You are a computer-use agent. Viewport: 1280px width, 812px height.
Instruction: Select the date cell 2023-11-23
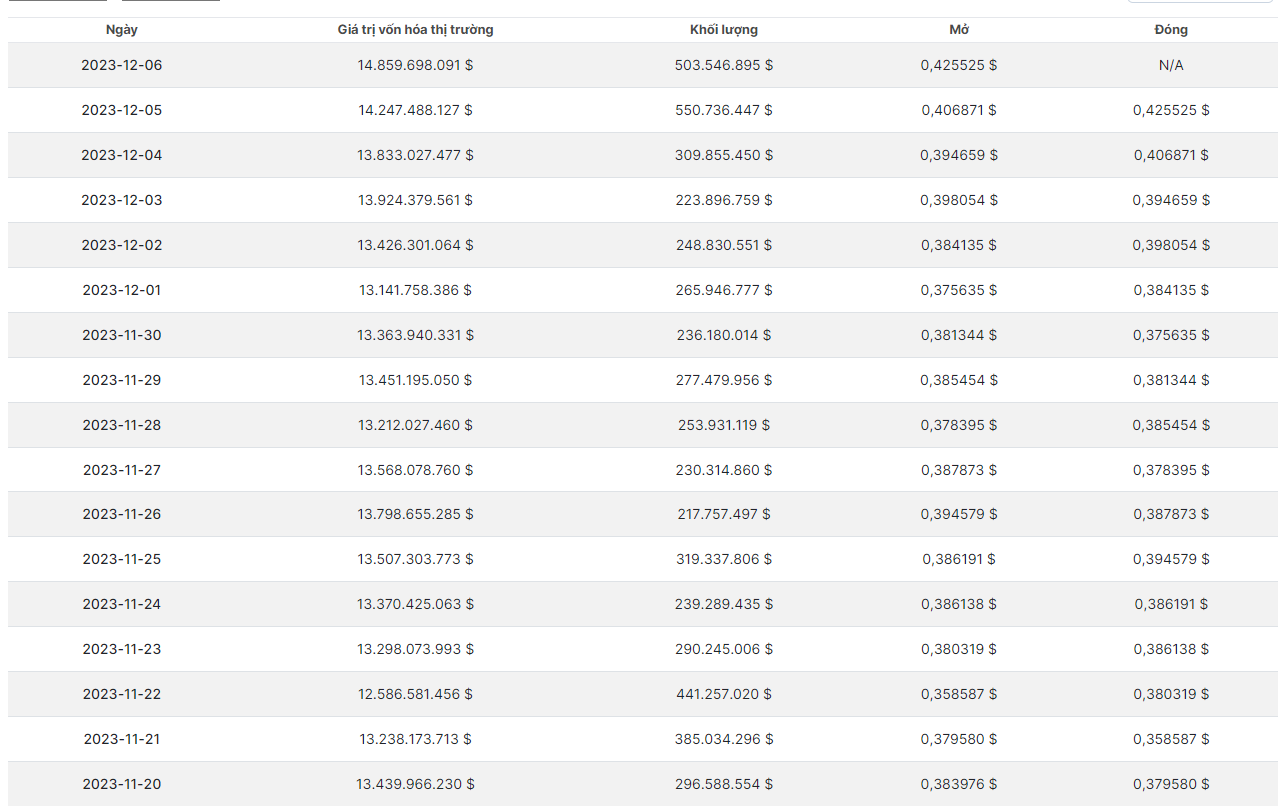[x=121, y=649]
